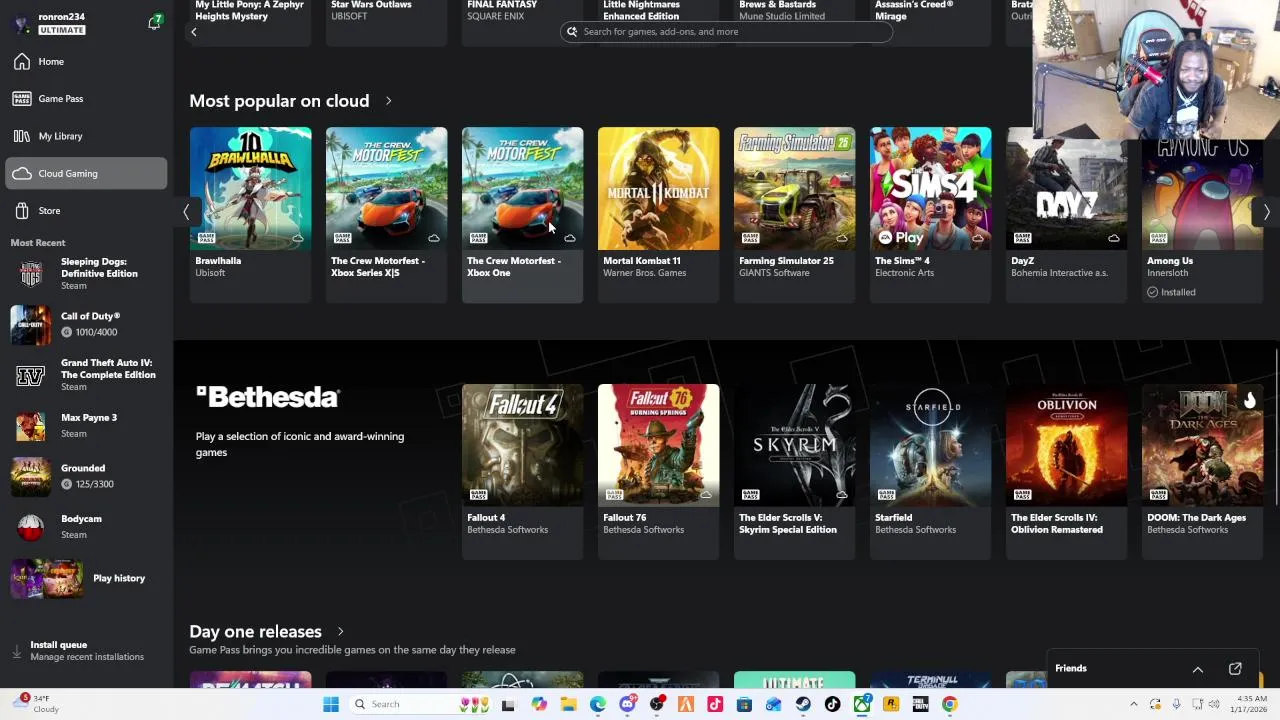Viewport: 1280px width, 720px height.
Task: Open Farming Simulator 25 tile
Action: [794, 214]
